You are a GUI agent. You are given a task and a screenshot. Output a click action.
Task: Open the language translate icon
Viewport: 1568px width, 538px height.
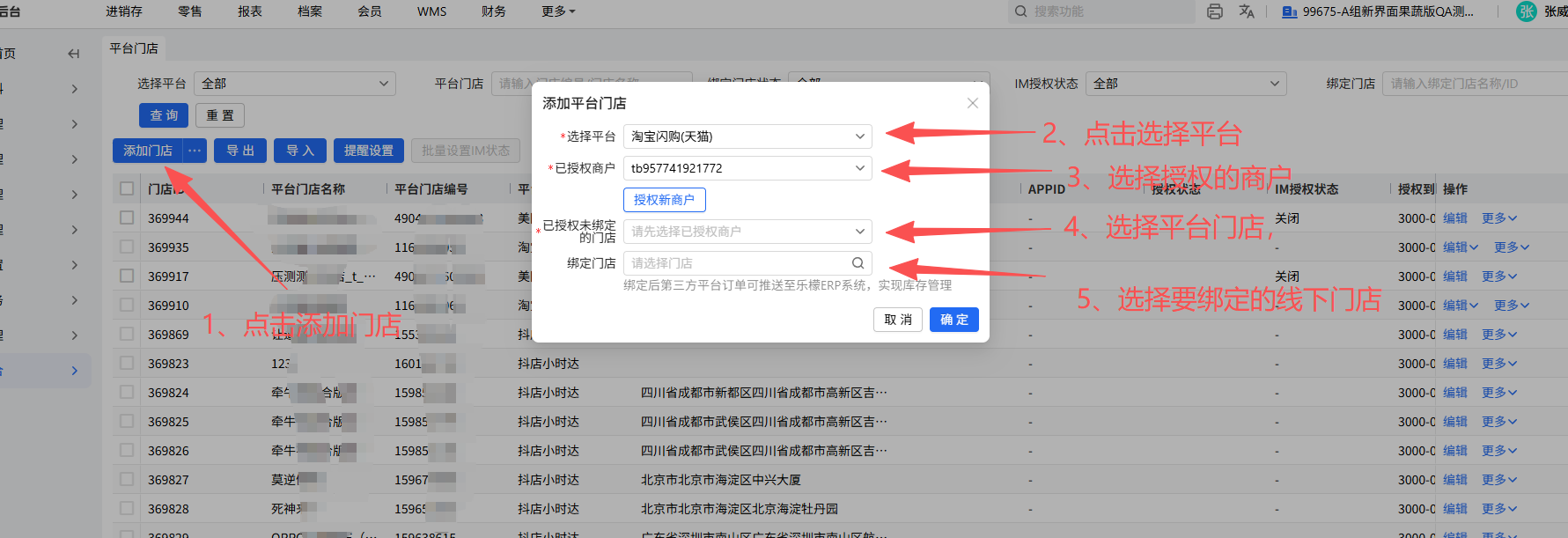[x=1247, y=11]
